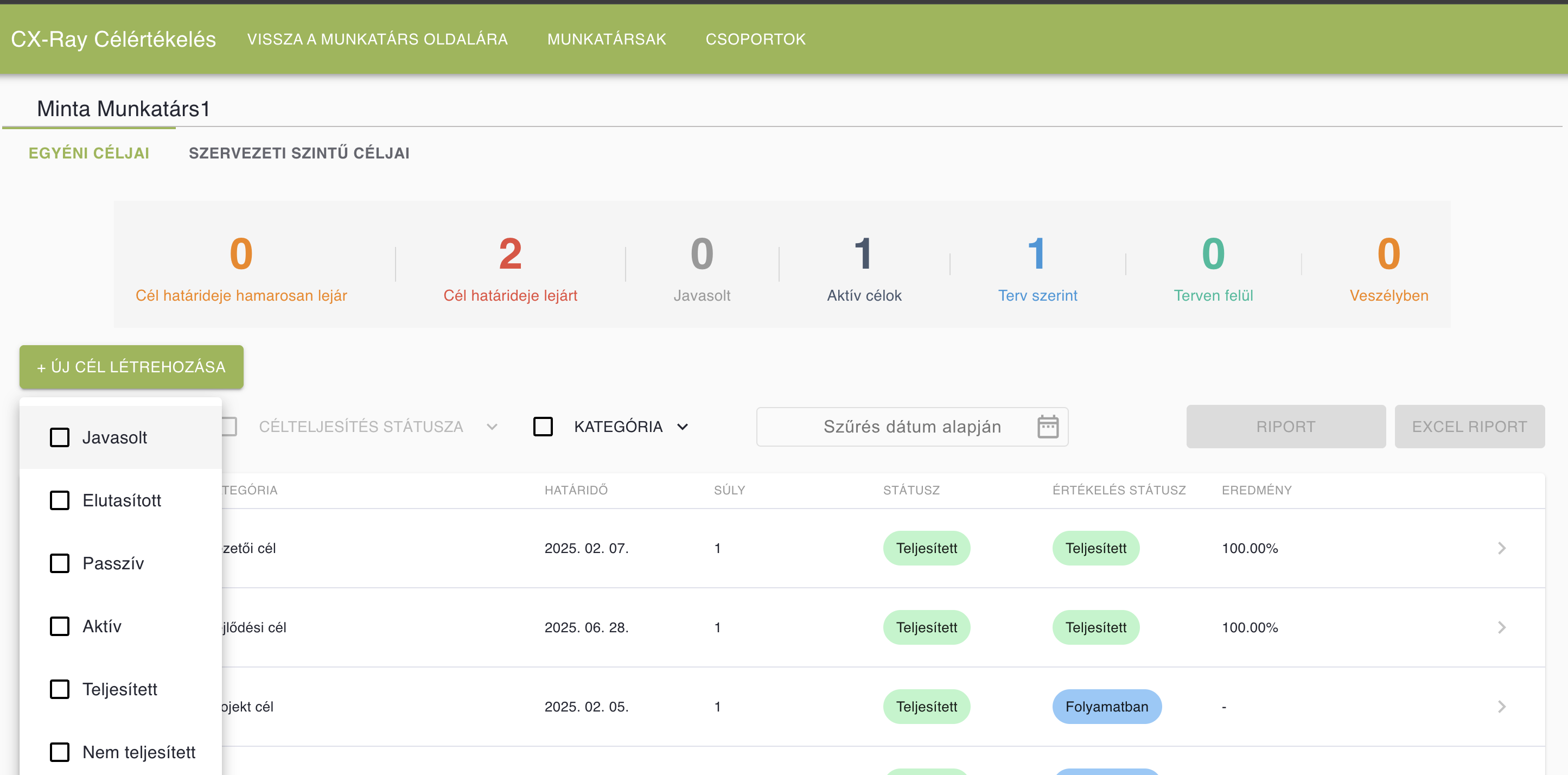
Task: Click the calendar icon in date filter
Action: tap(1047, 426)
